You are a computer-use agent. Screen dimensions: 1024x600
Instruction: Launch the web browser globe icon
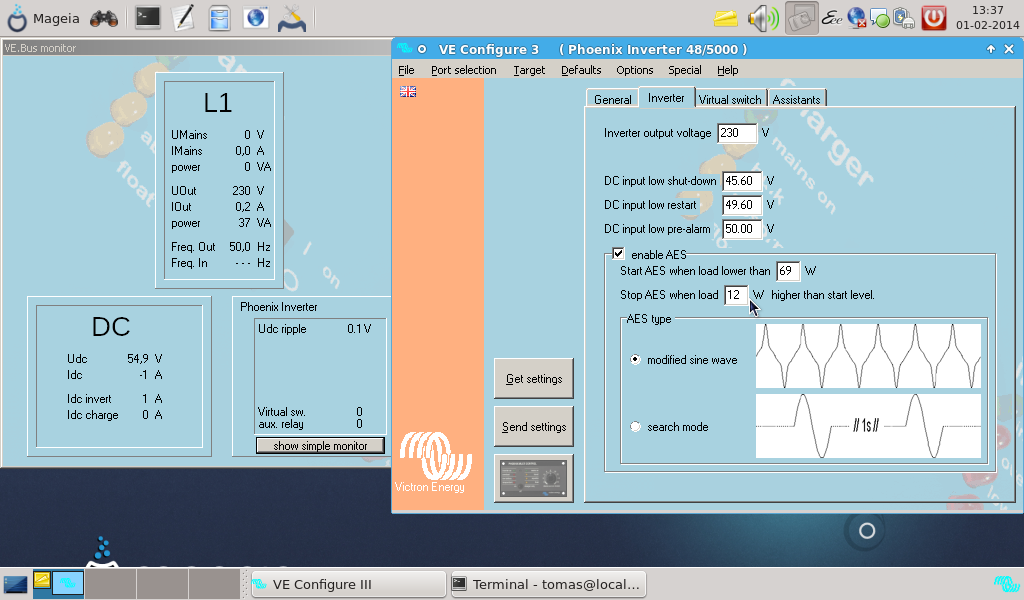tap(255, 17)
